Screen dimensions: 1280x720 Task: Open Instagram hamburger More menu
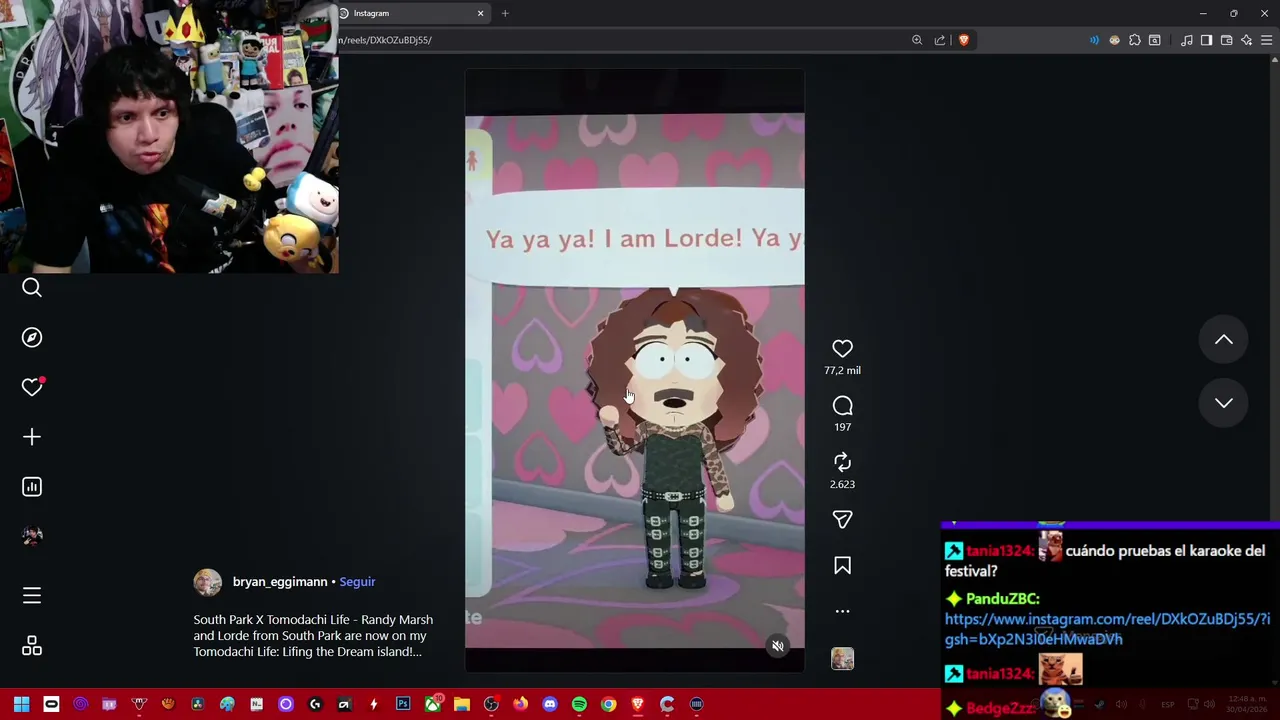coord(32,596)
